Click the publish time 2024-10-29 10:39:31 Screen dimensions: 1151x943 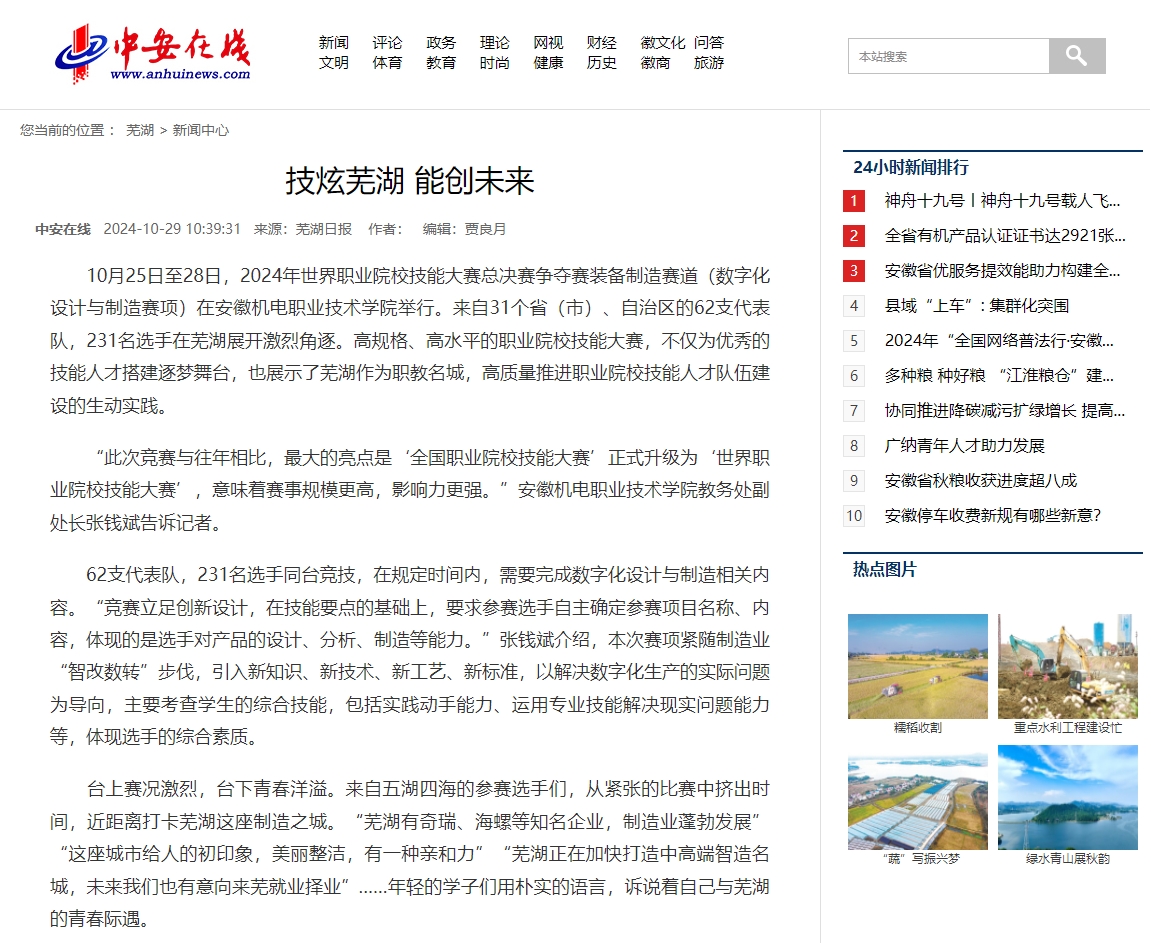(172, 230)
